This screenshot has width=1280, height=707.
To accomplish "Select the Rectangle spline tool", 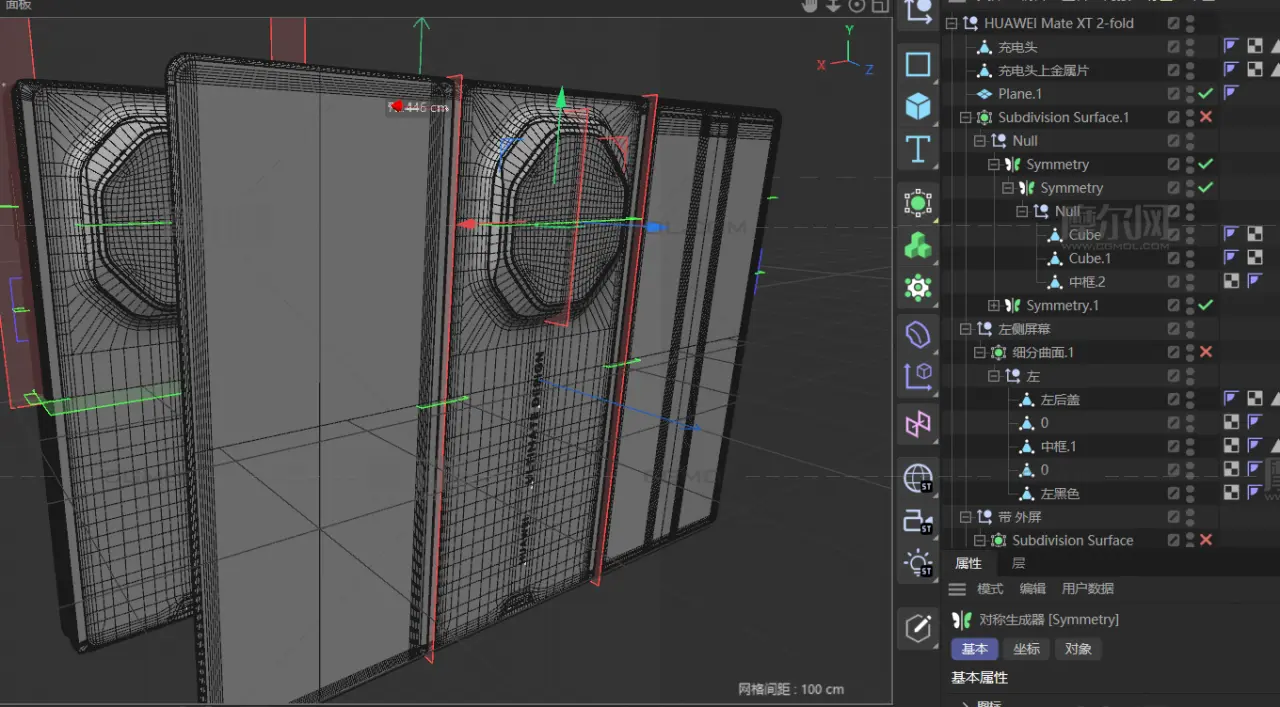I will 918,66.
